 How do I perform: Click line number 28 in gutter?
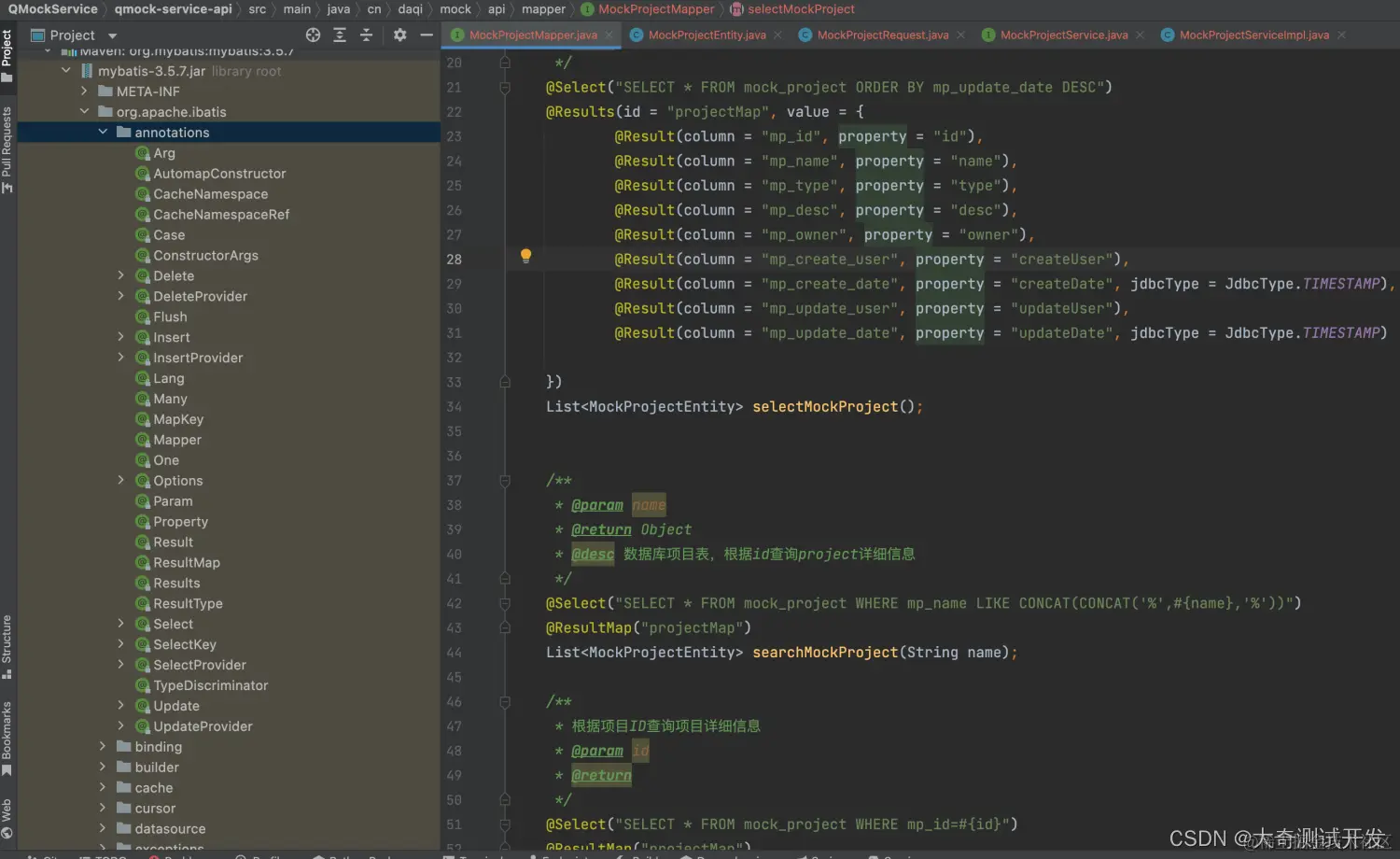454,260
